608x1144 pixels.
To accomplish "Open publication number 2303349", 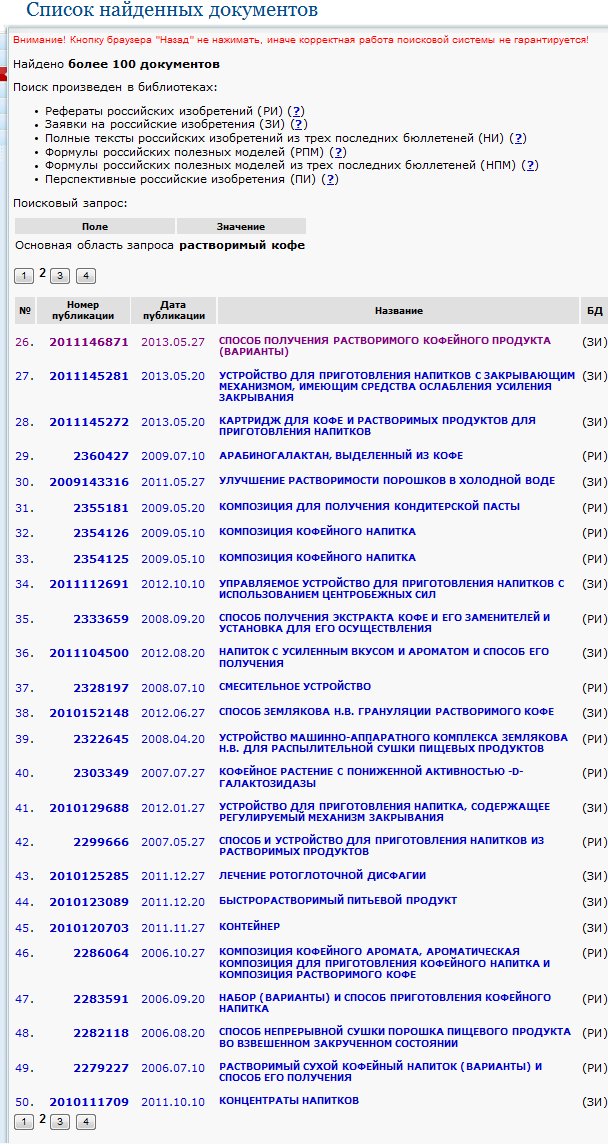I will pos(101,773).
